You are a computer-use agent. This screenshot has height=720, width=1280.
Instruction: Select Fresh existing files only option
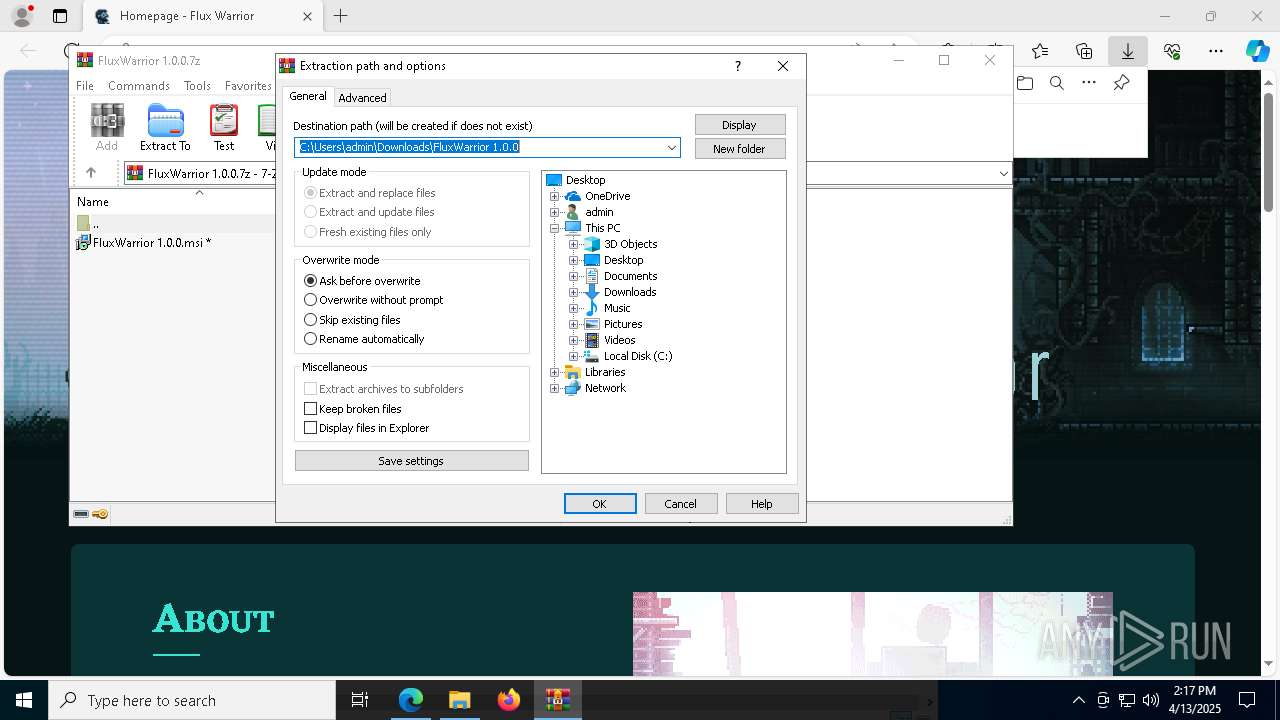[368, 232]
